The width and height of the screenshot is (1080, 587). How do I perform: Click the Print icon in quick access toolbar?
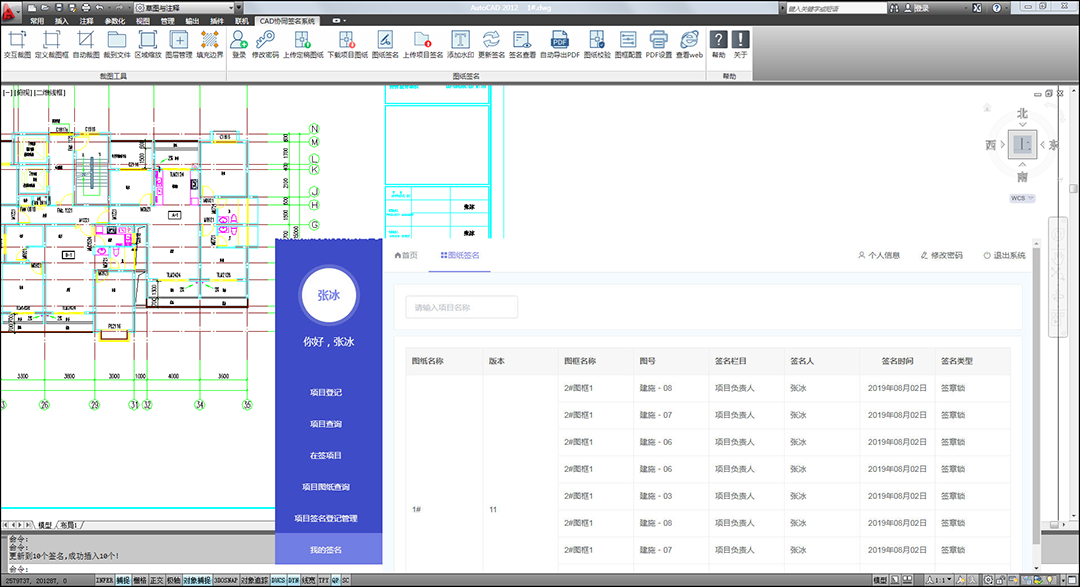coord(86,8)
